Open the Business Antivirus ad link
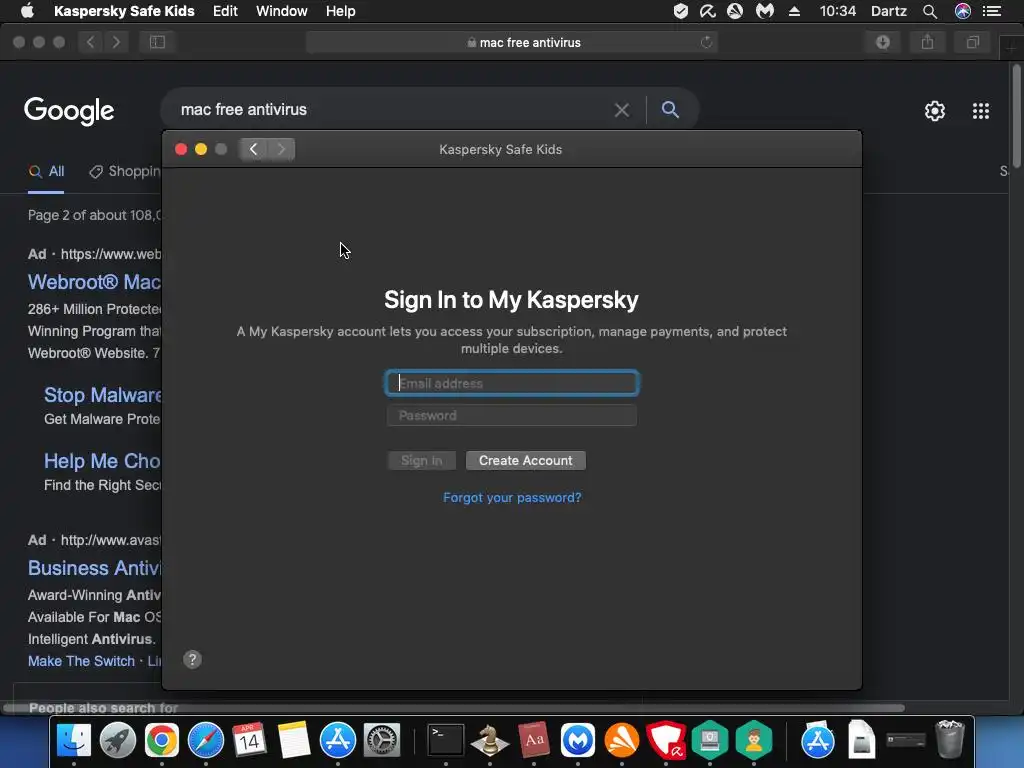 [x=95, y=568]
